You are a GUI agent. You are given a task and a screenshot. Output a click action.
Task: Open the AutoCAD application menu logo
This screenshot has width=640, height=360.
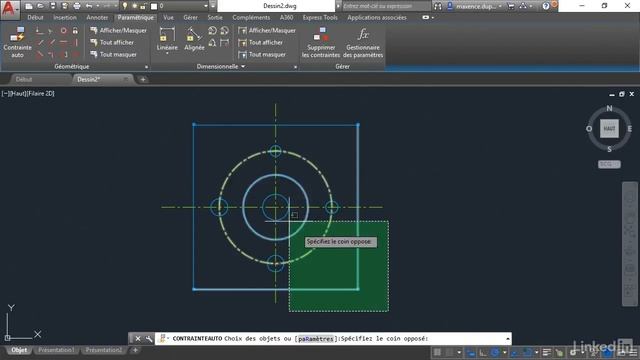click(x=9, y=9)
